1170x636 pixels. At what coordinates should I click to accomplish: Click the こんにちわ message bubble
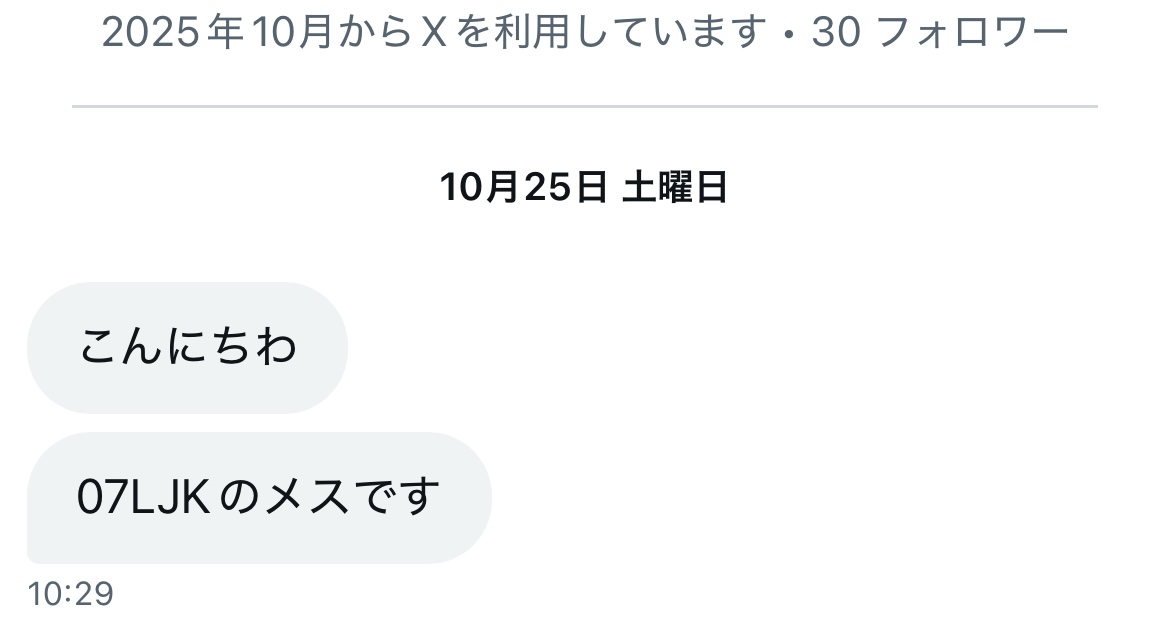click(187, 348)
